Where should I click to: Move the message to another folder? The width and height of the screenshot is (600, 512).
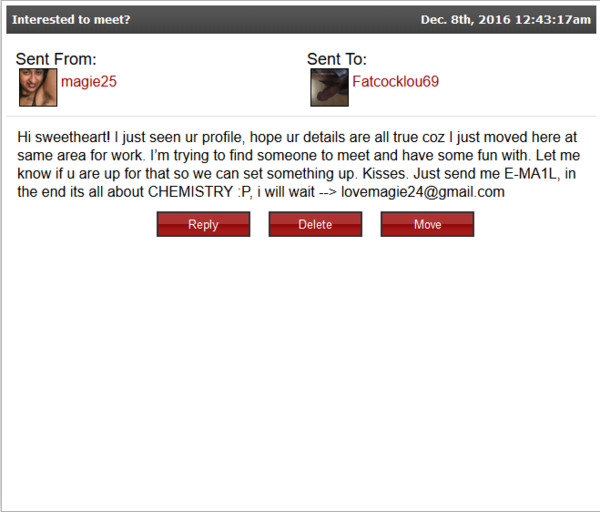tap(427, 224)
